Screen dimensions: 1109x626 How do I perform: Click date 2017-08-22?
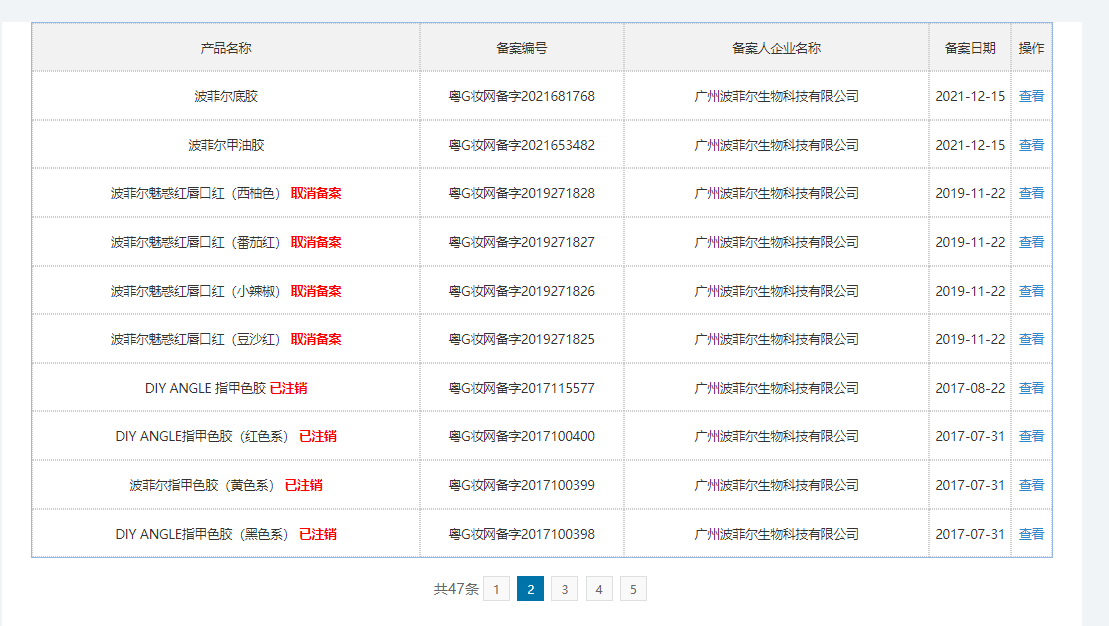[970, 388]
